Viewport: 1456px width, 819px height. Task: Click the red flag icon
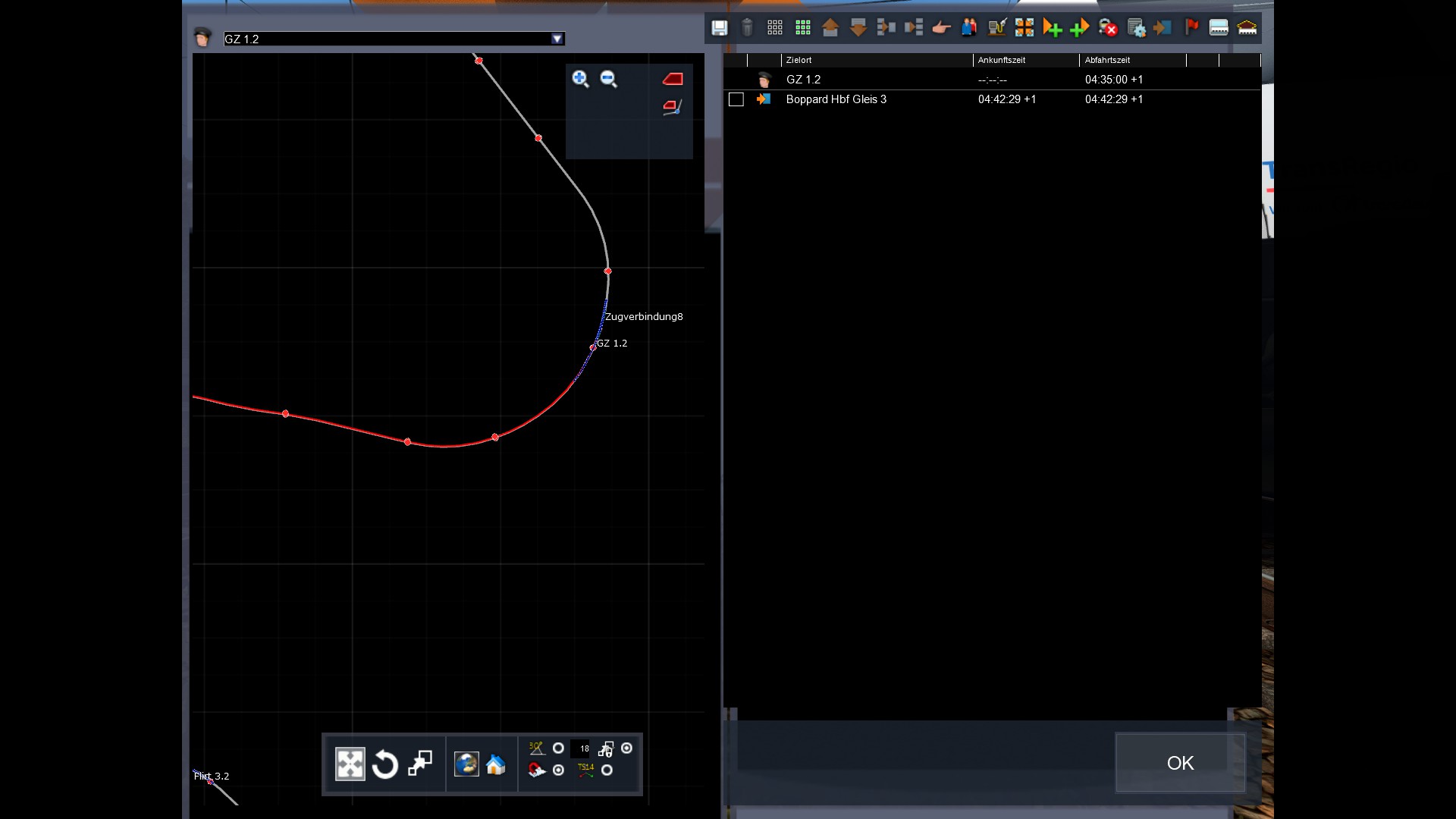pyautogui.click(x=1191, y=28)
